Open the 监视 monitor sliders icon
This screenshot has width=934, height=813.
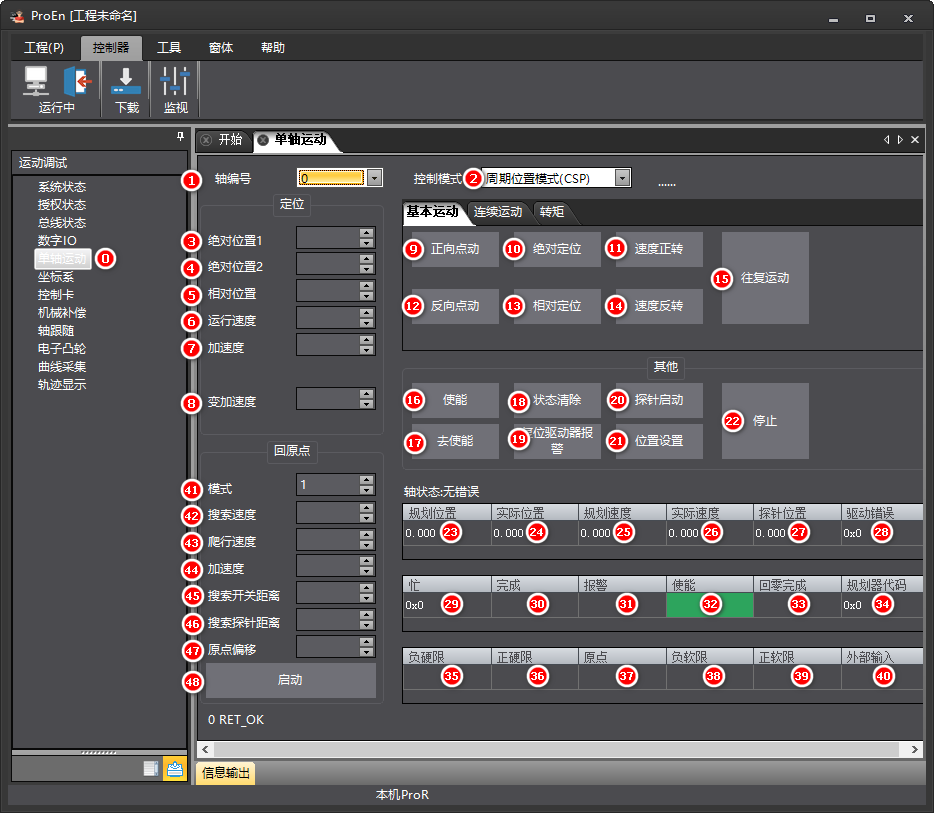click(175, 81)
